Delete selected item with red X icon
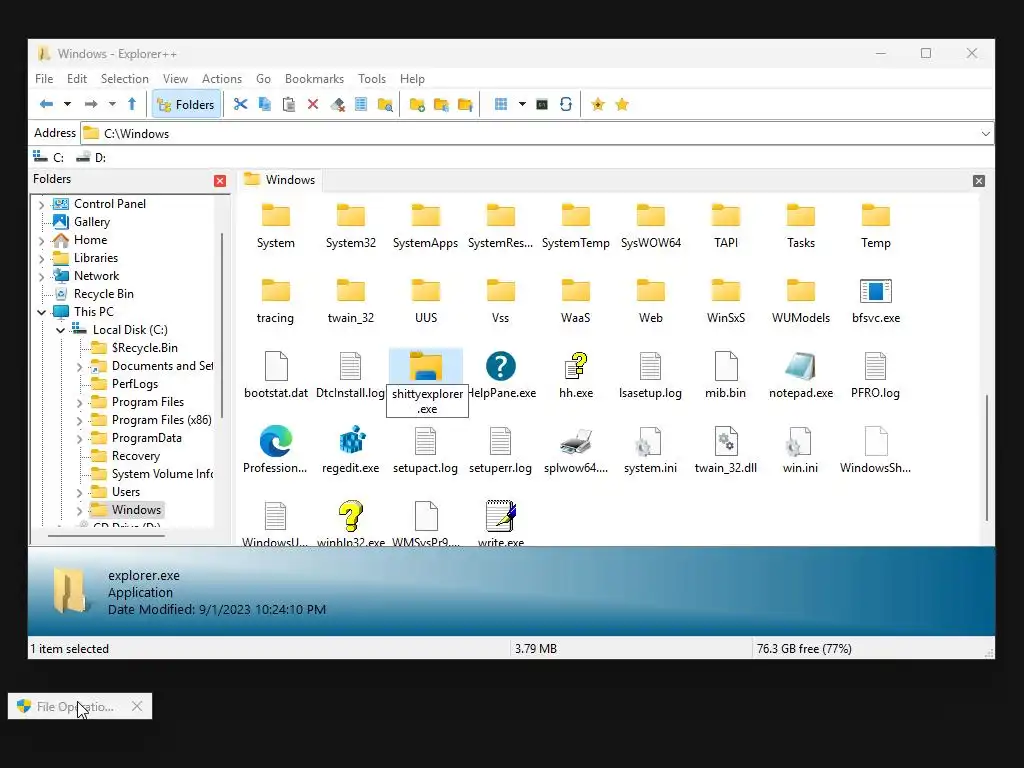 pyautogui.click(x=313, y=104)
